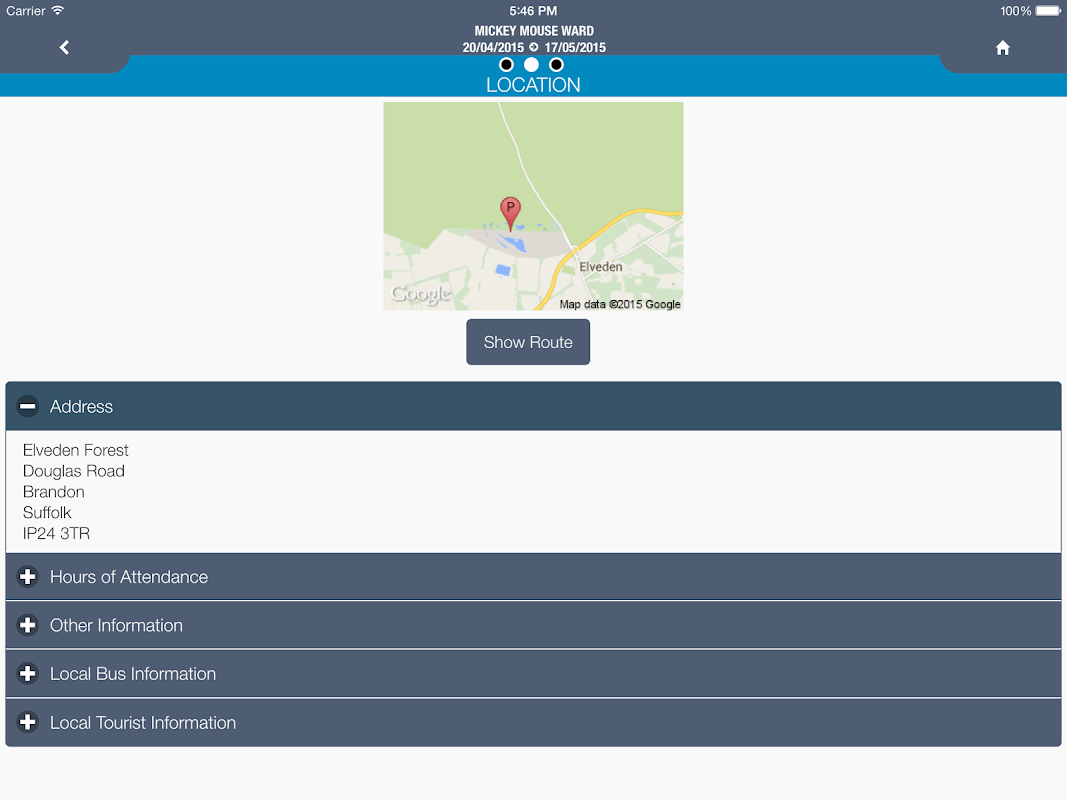Click the Elveden label on map

[600, 267]
